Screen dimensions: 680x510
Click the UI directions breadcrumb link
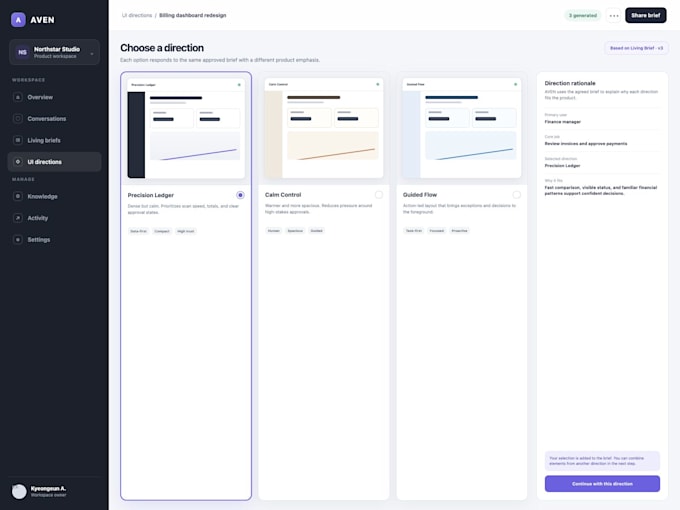pyautogui.click(x=137, y=15)
